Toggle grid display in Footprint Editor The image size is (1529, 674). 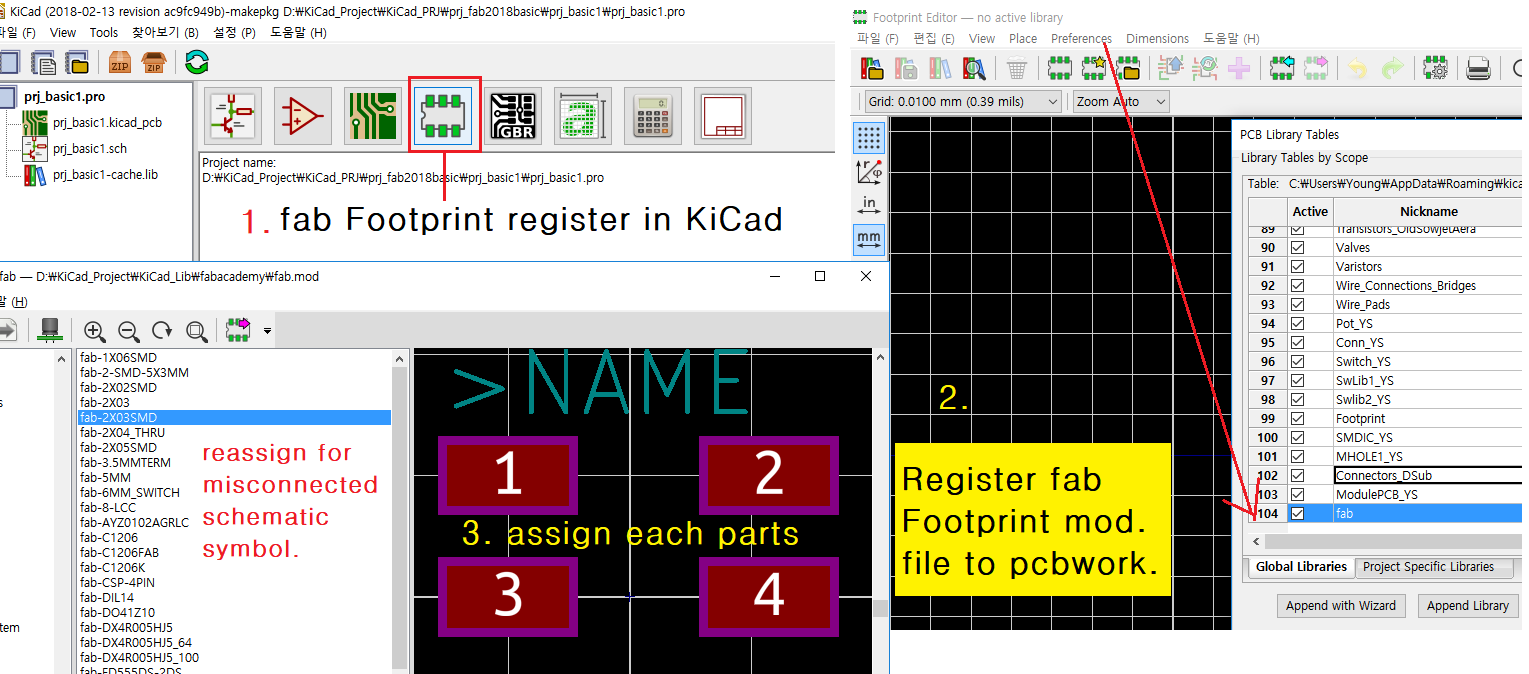point(869,137)
